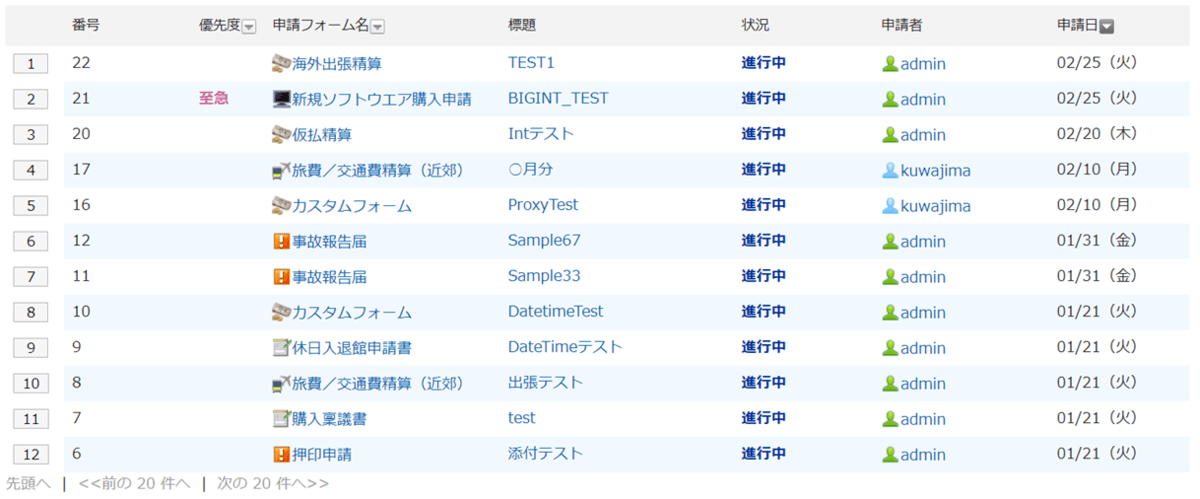
Task: Click the calendar icon beside 休日入退館申請書
Action: click(x=281, y=348)
